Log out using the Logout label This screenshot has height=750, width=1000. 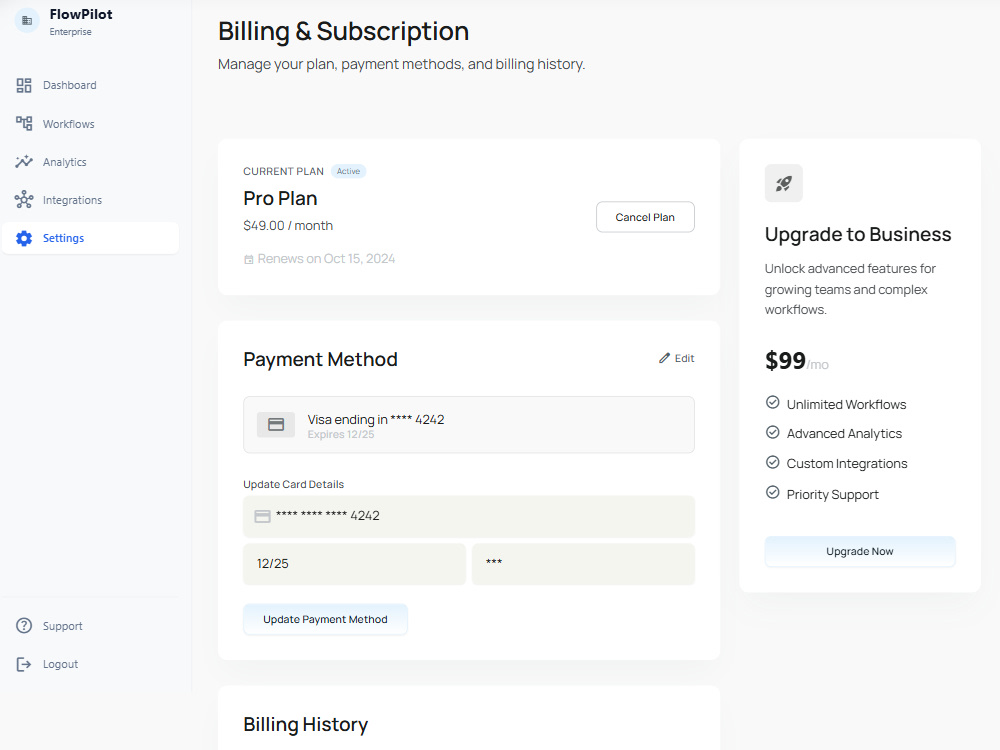pos(61,665)
